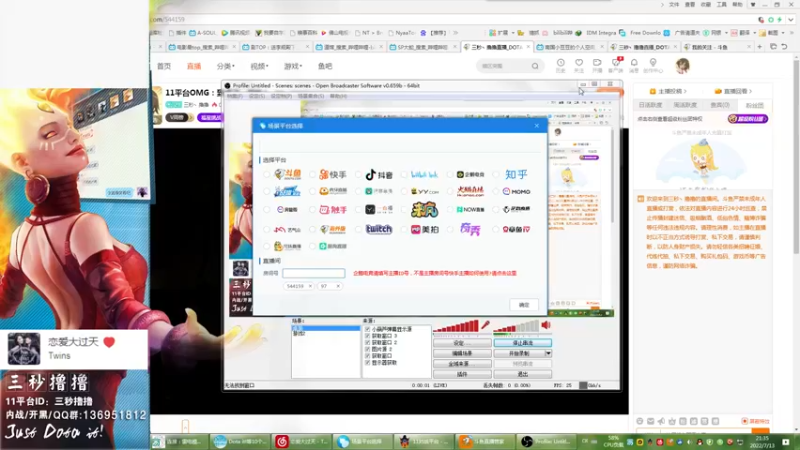Click the follow heart icon on Douyu header
Image resolution: width=800 pixels, height=450 pixels.
click(x=579, y=65)
